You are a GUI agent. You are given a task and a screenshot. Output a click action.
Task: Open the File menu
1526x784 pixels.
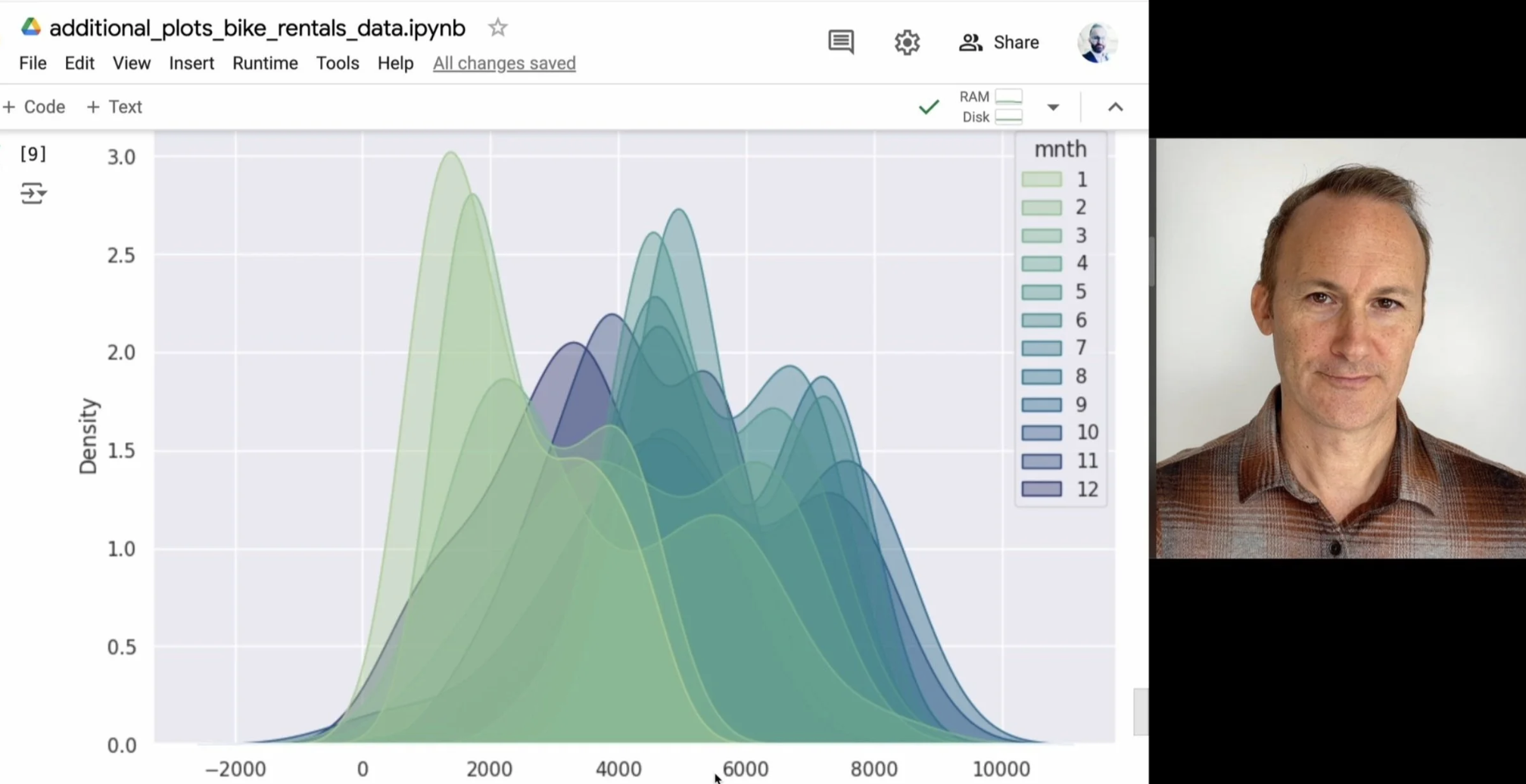click(33, 64)
